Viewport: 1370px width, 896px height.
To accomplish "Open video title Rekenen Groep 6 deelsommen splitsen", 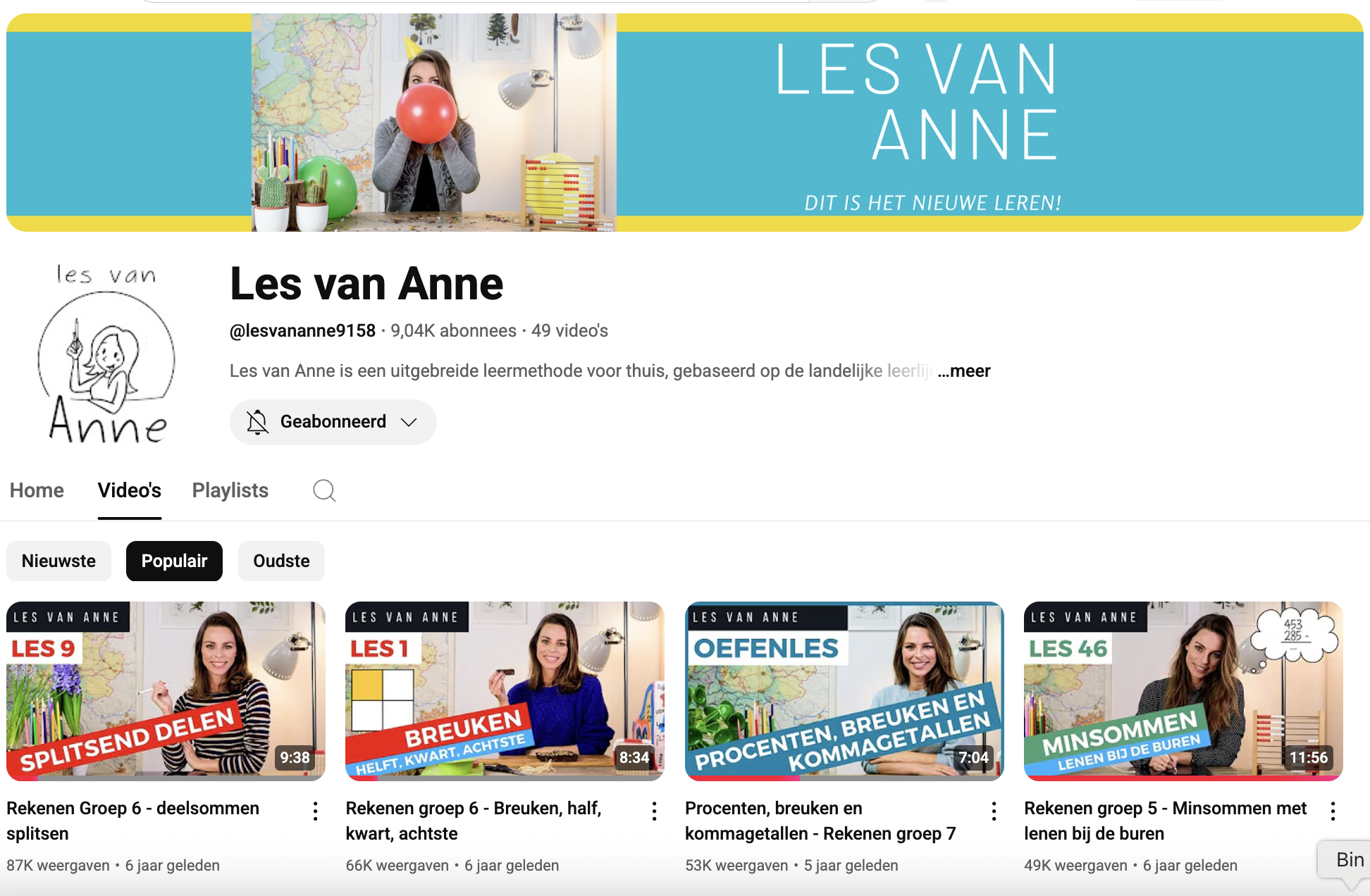I will [133, 821].
